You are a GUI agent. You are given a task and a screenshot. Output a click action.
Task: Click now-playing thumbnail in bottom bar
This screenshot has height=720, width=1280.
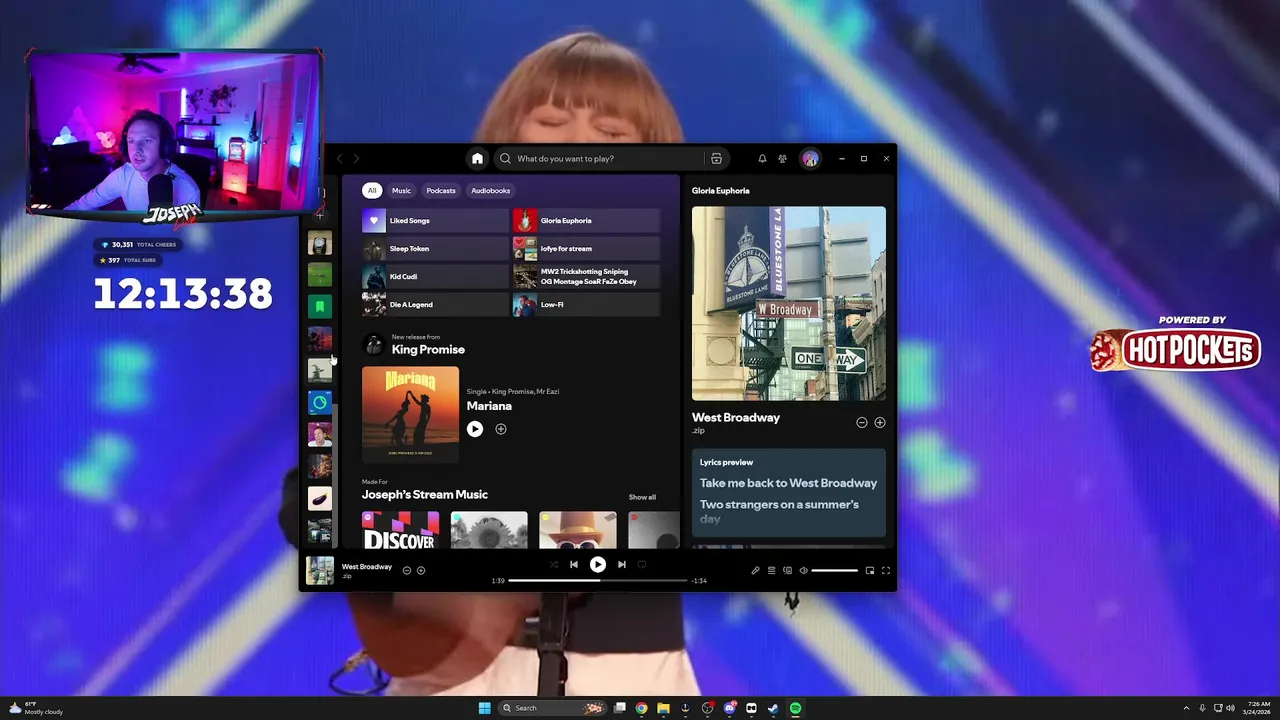320,570
